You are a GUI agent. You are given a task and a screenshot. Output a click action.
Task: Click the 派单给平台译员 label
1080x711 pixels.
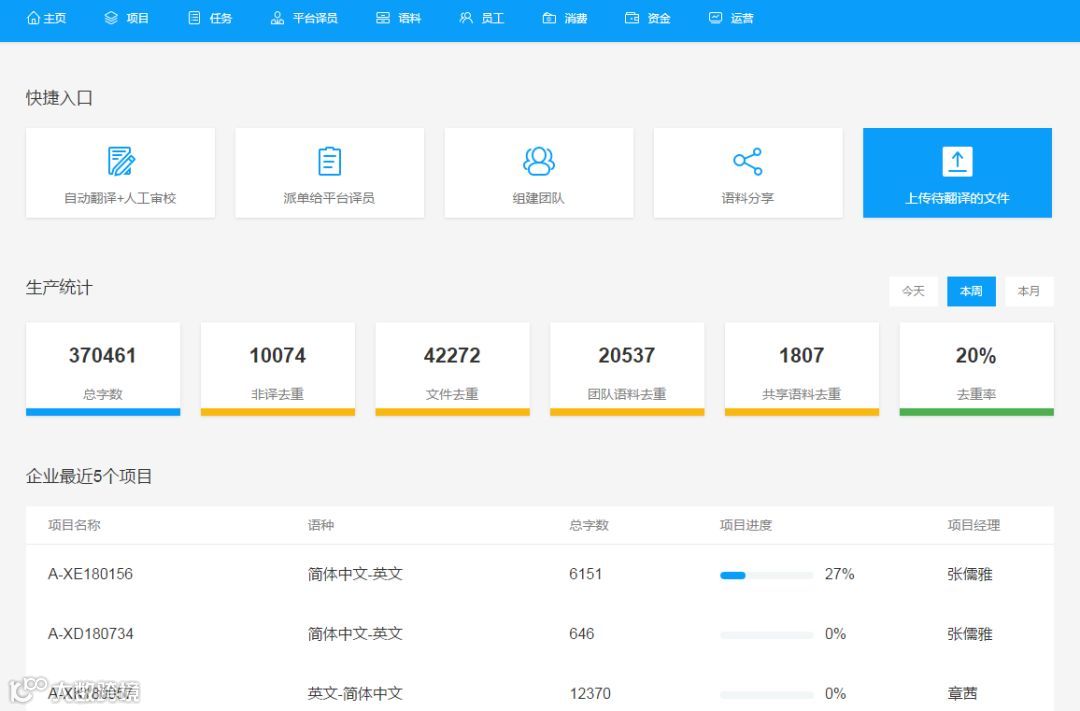coord(329,198)
